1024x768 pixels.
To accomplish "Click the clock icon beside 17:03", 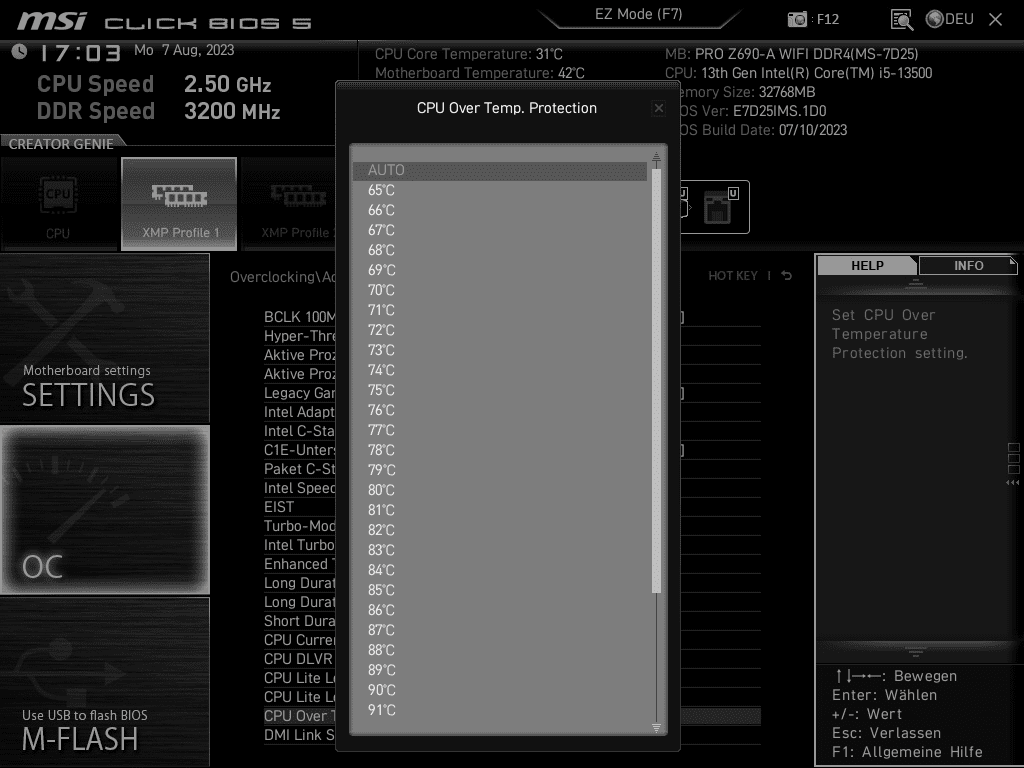I will [x=19, y=52].
